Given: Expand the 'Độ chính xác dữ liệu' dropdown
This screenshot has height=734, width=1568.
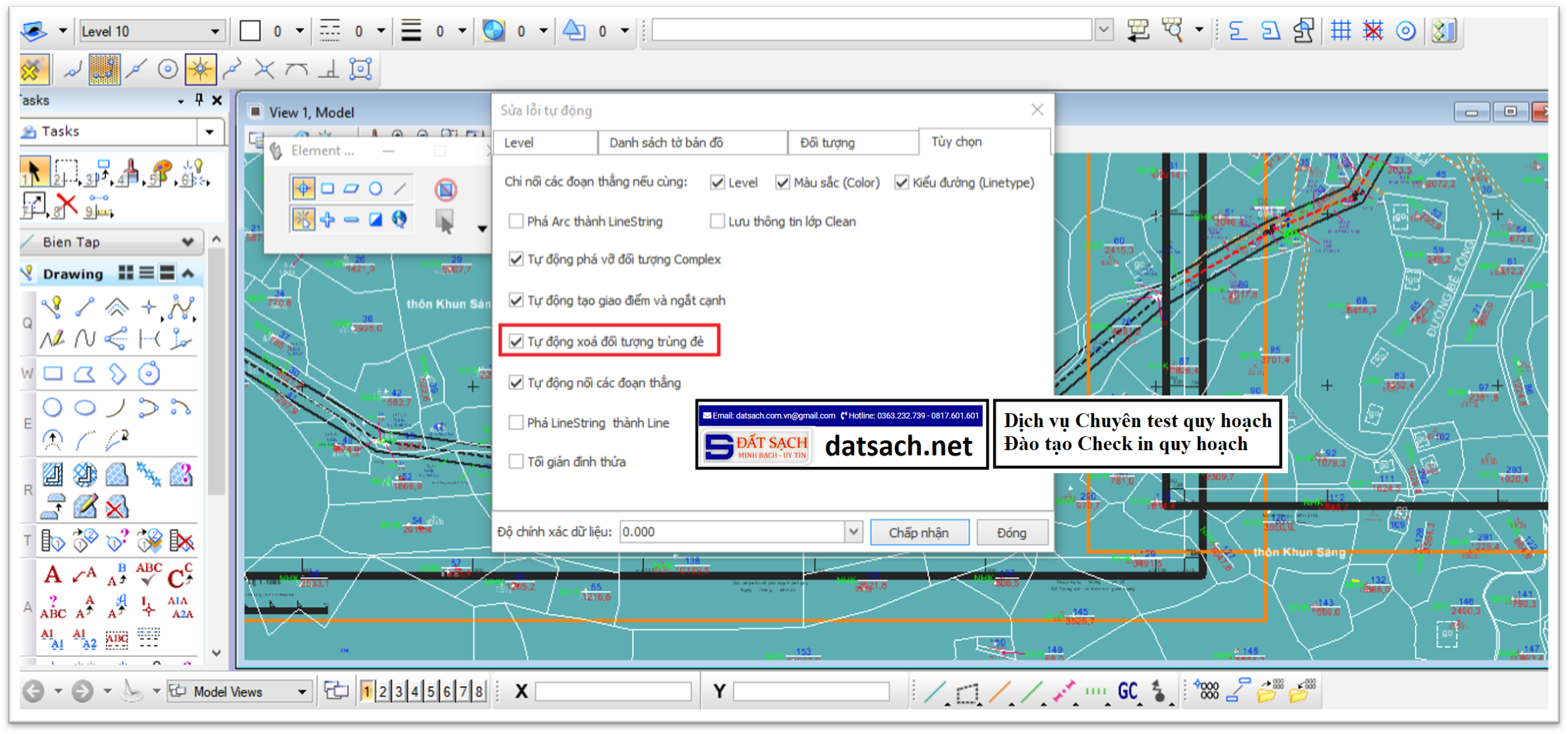Looking at the screenshot, I should [853, 532].
